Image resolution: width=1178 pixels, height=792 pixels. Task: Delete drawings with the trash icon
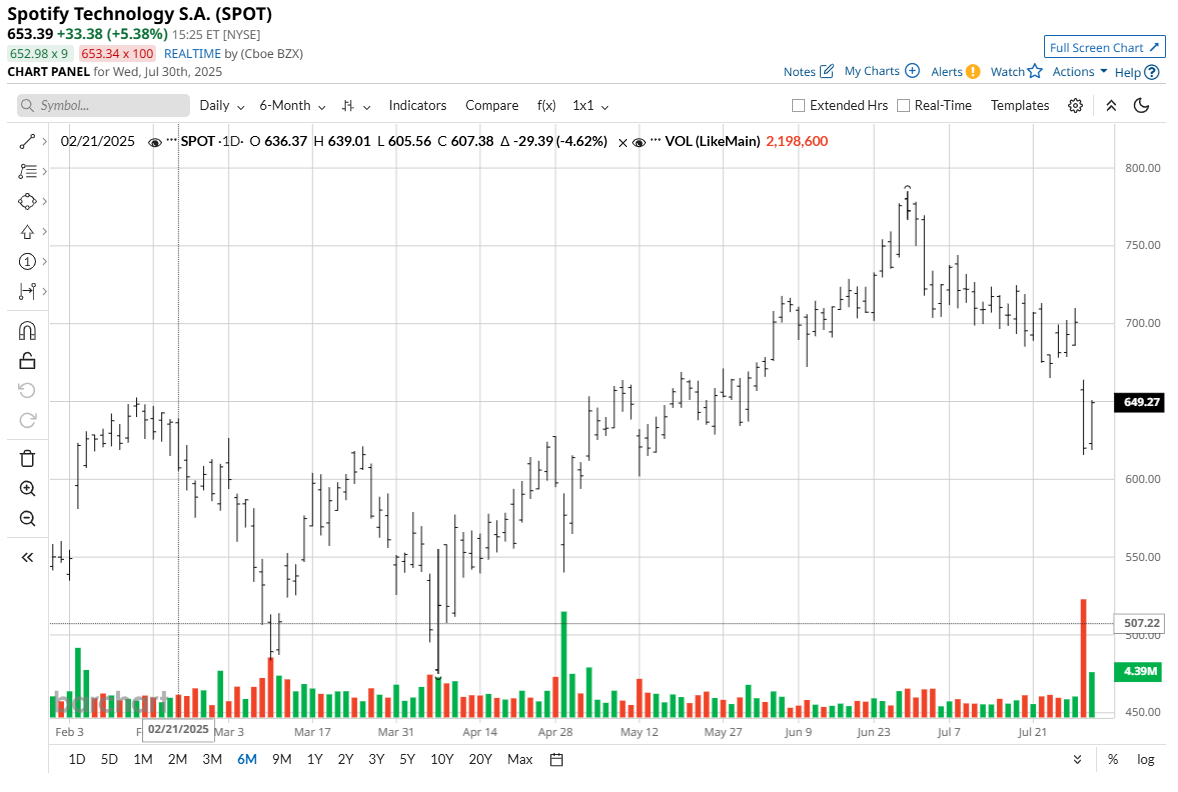click(x=27, y=458)
